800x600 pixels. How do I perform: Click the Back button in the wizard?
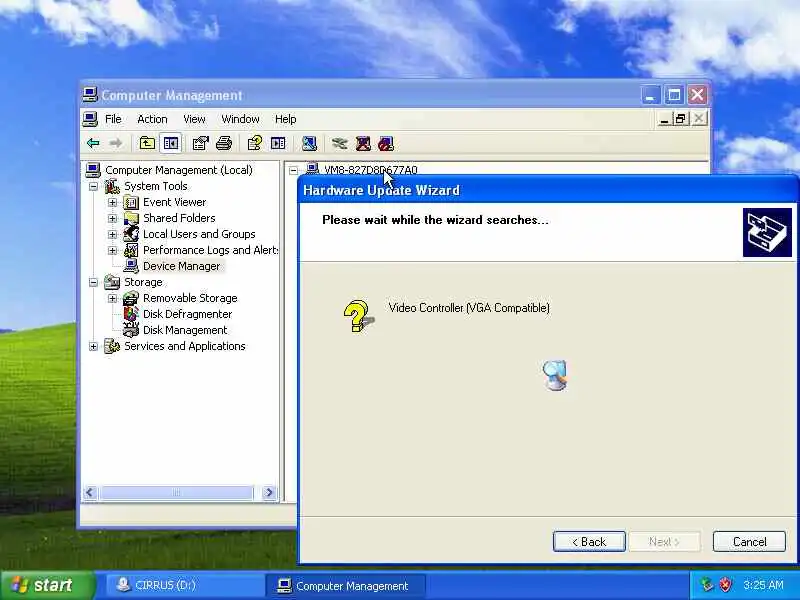point(589,541)
